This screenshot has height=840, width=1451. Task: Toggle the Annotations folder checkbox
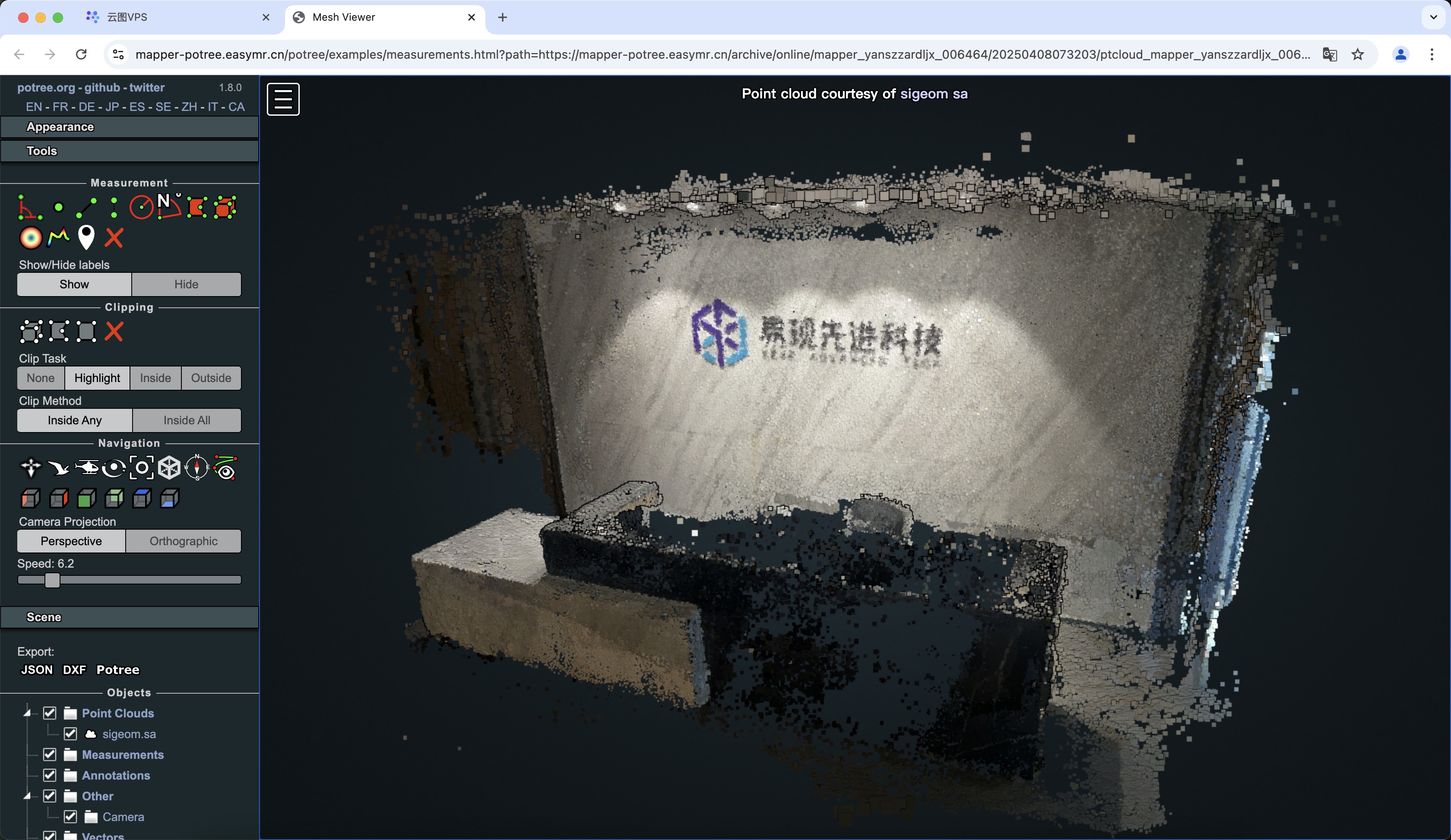point(50,775)
